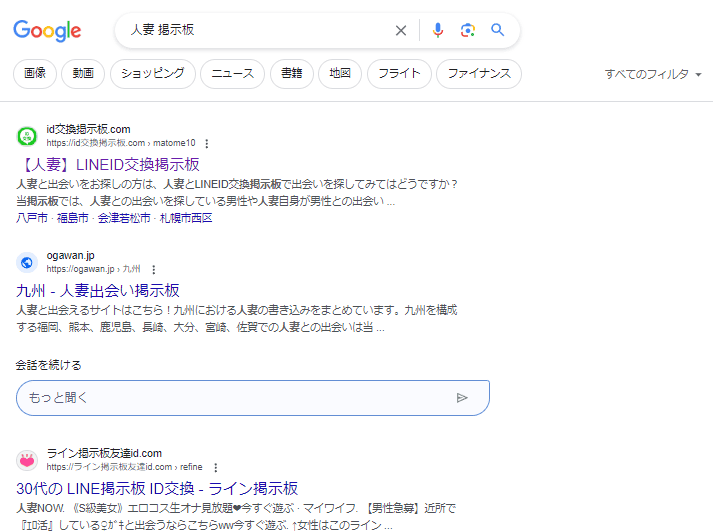Image resolution: width=713 pixels, height=531 pixels.
Task: Click the Google logo
Action: [x=47, y=31]
